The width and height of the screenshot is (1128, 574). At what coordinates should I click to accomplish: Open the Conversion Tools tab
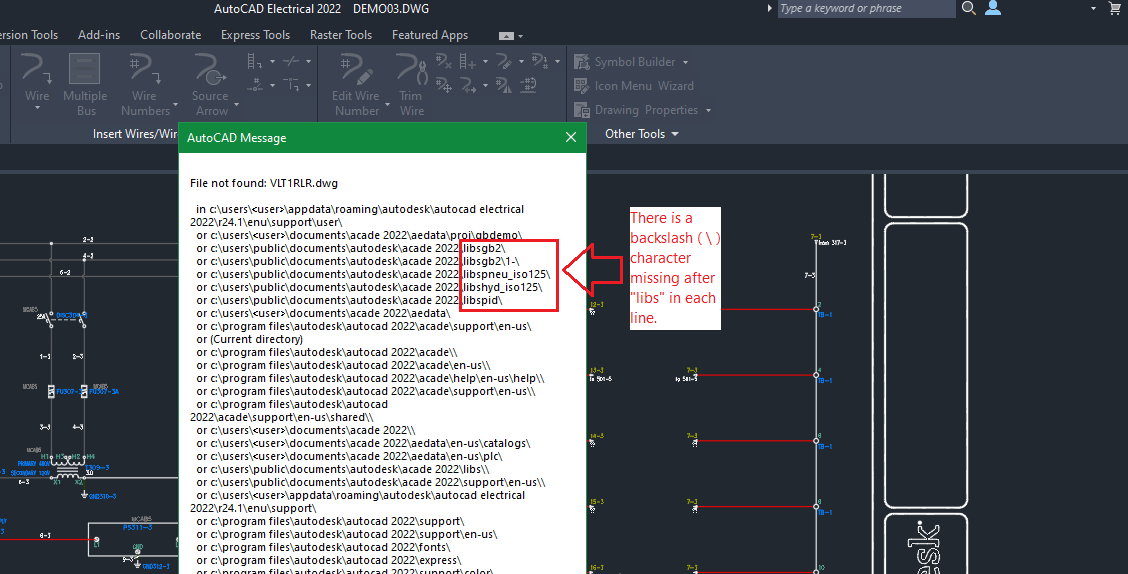coord(29,35)
